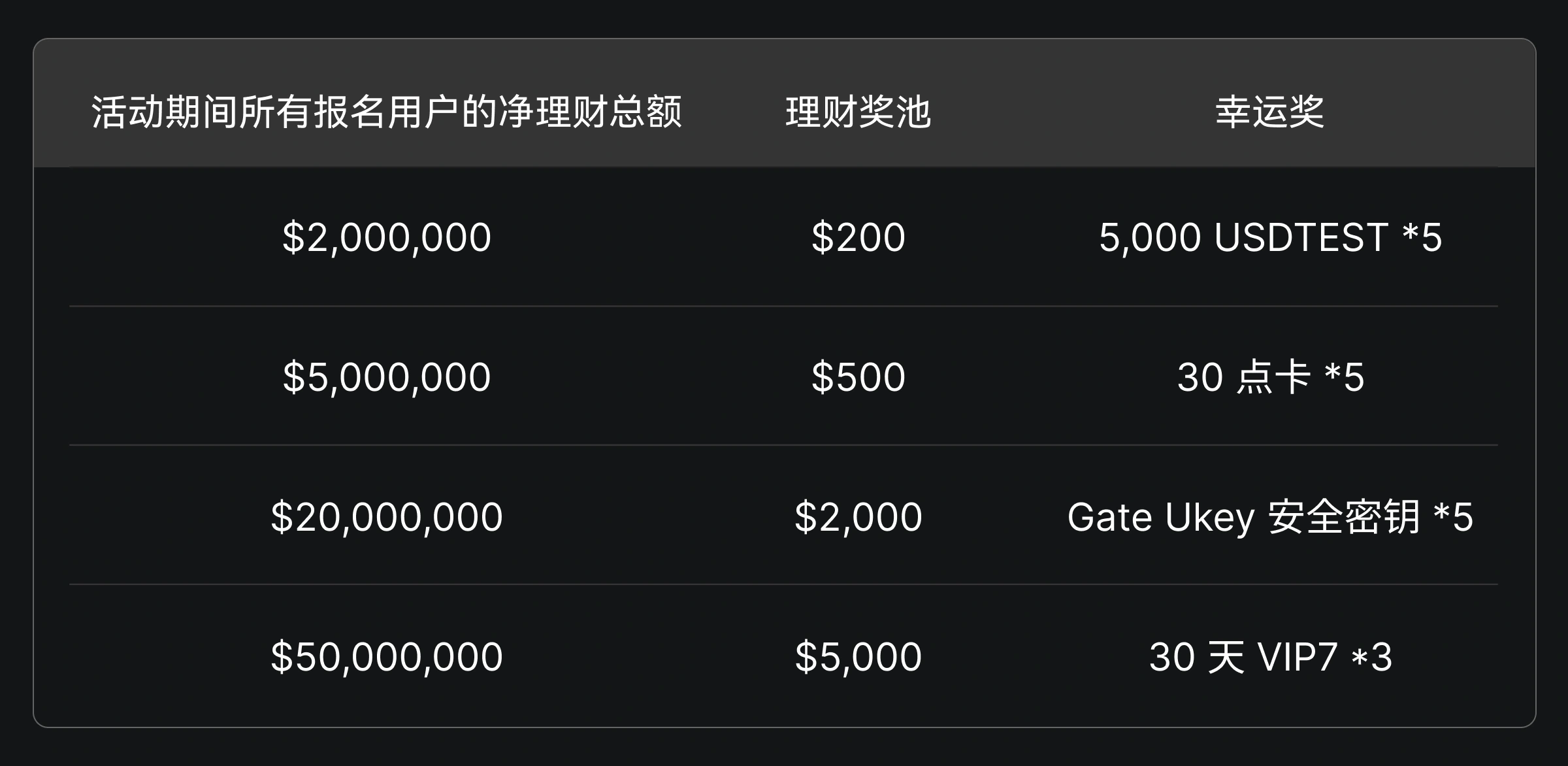Viewport: 1568px width, 766px height.
Task: Click the 幸运奖 column header
Action: point(1269,112)
